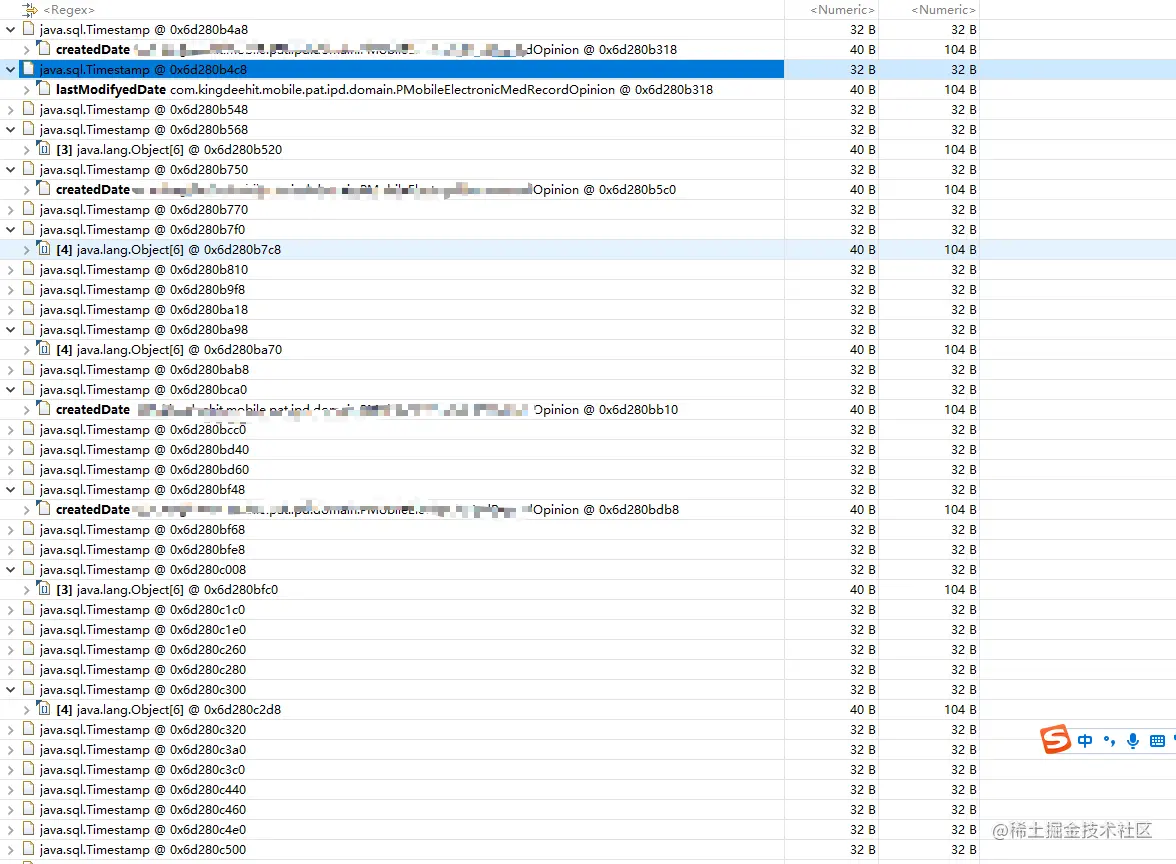This screenshot has height=864, width=1176.
Task: Collapse Timestamp @ 0x6d280b568 node
Action: 10,130
